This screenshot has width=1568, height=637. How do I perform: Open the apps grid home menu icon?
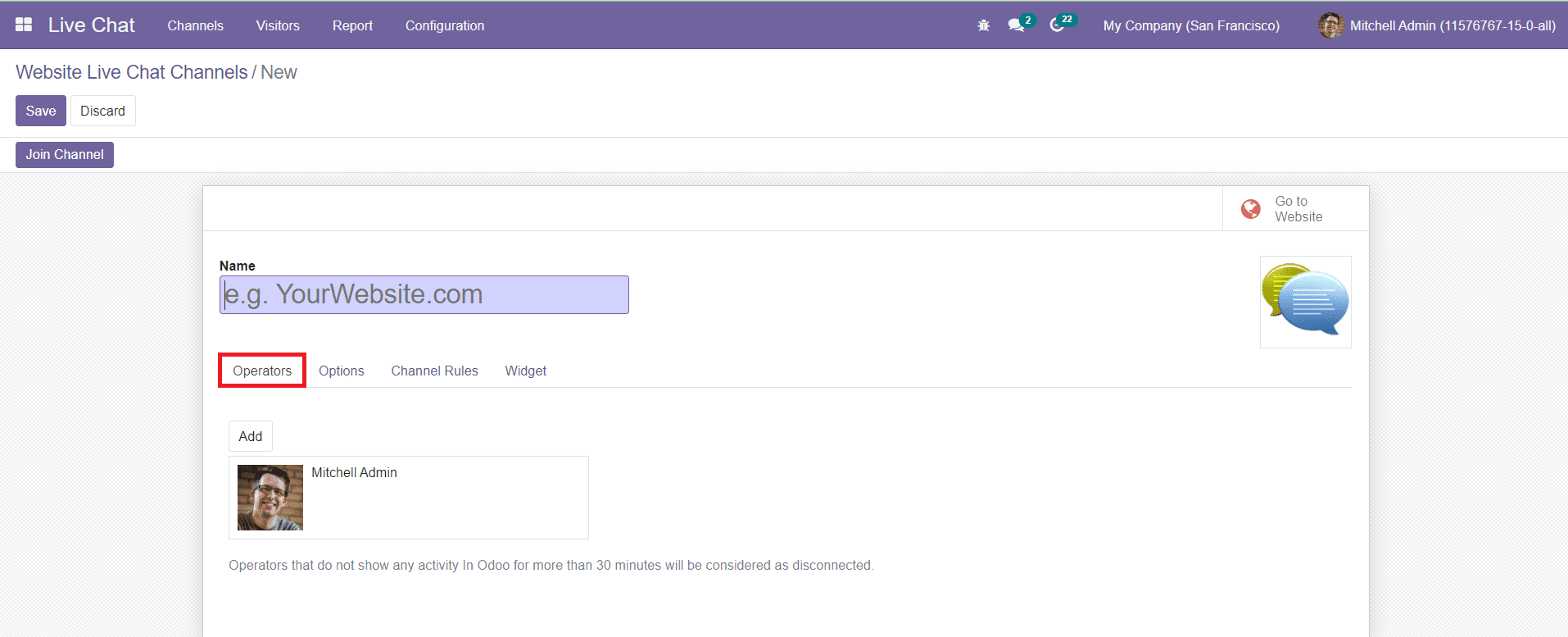[24, 25]
